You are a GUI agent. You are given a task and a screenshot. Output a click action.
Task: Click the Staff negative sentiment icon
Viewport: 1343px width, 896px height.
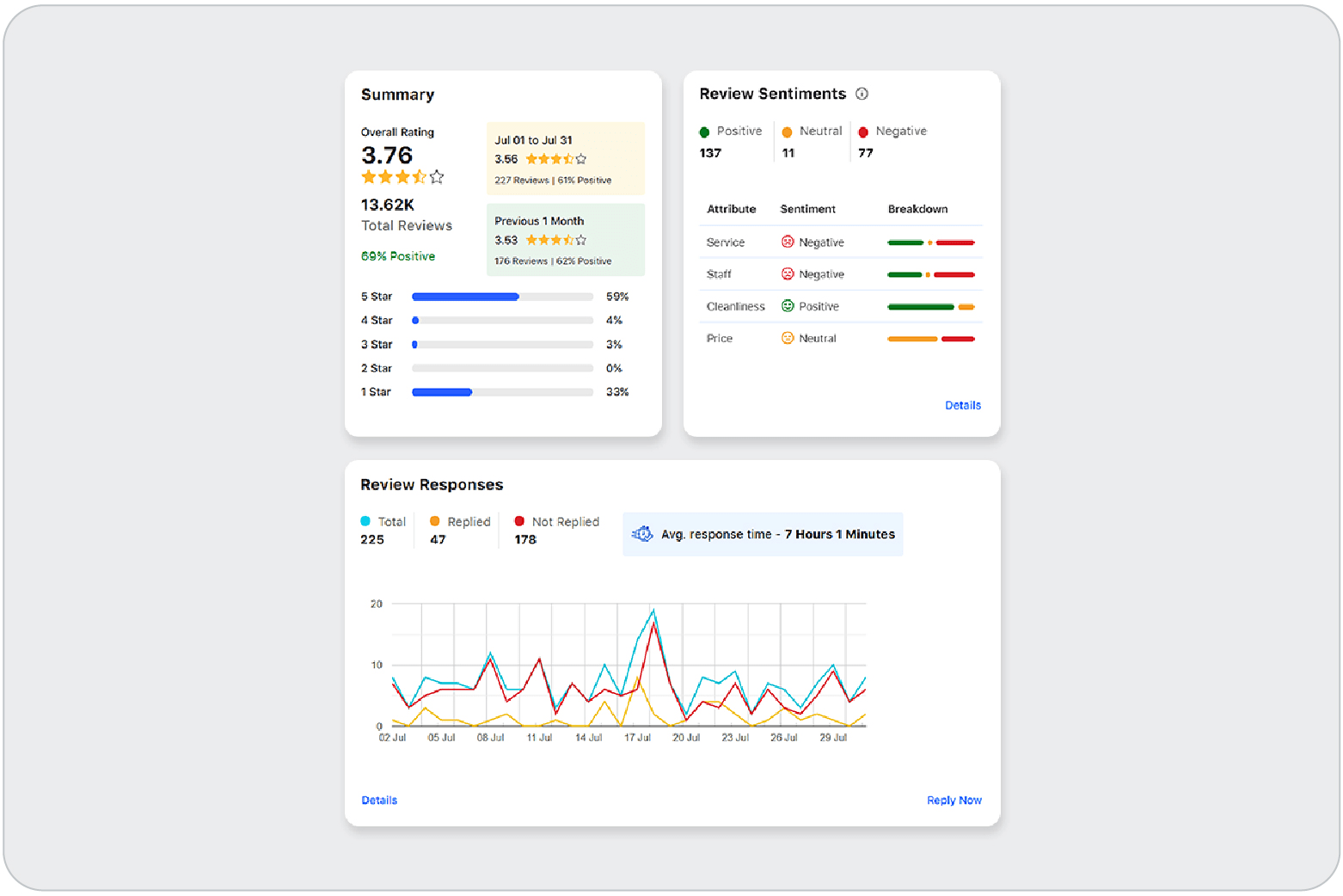(787, 274)
